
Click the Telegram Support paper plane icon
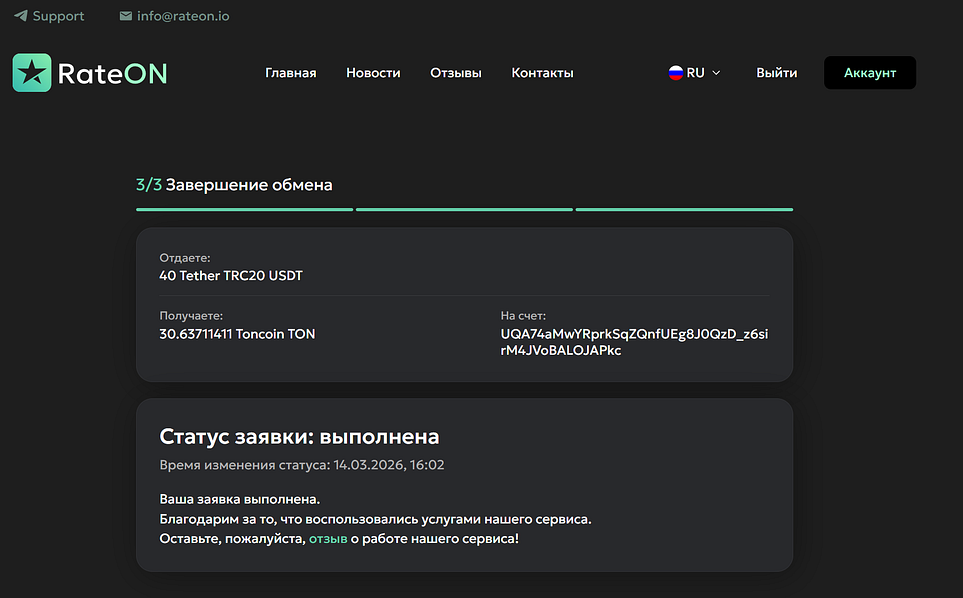pyautogui.click(x=20, y=16)
